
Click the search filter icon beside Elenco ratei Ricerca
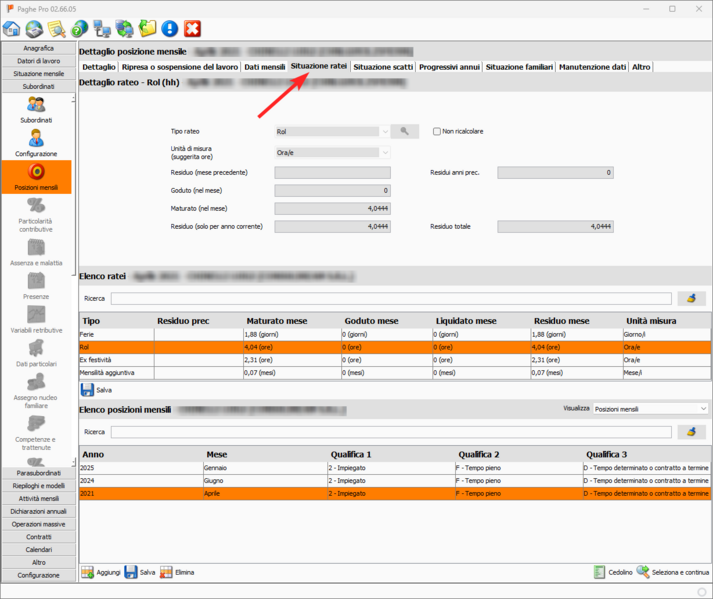coord(692,298)
